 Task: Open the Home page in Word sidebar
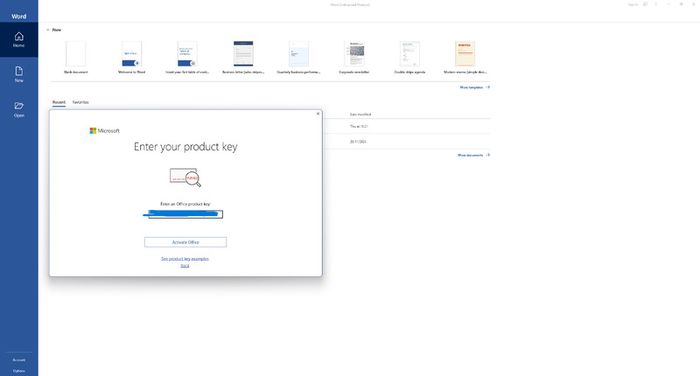(x=19, y=40)
